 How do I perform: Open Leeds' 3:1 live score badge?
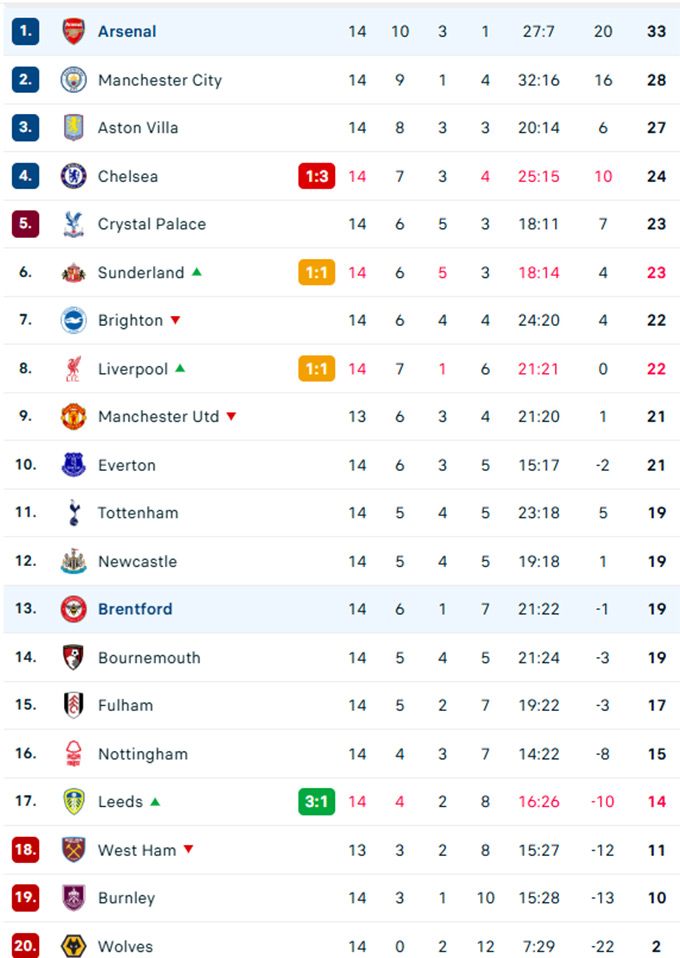[x=316, y=802]
